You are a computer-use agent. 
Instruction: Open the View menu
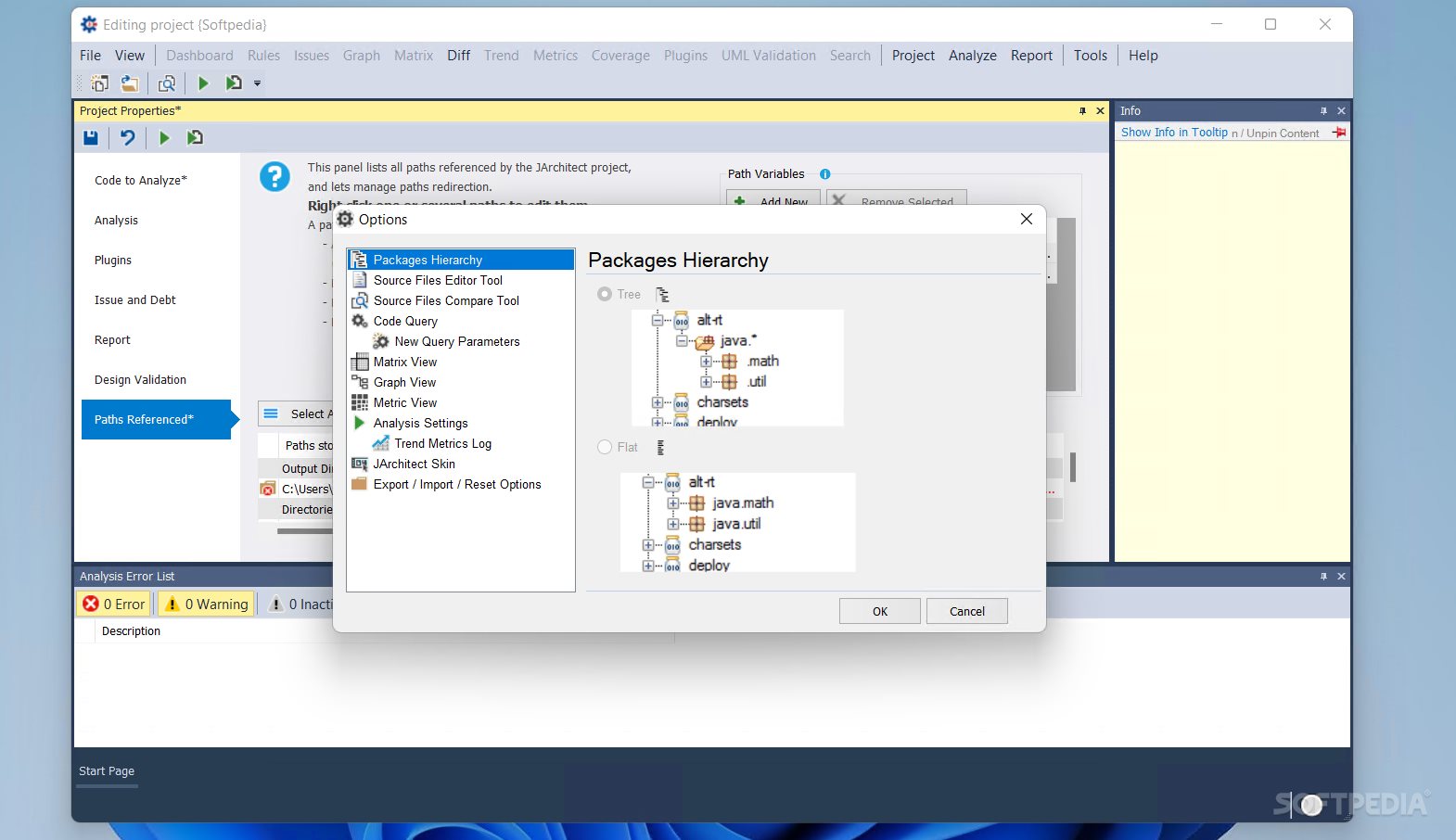click(x=130, y=56)
